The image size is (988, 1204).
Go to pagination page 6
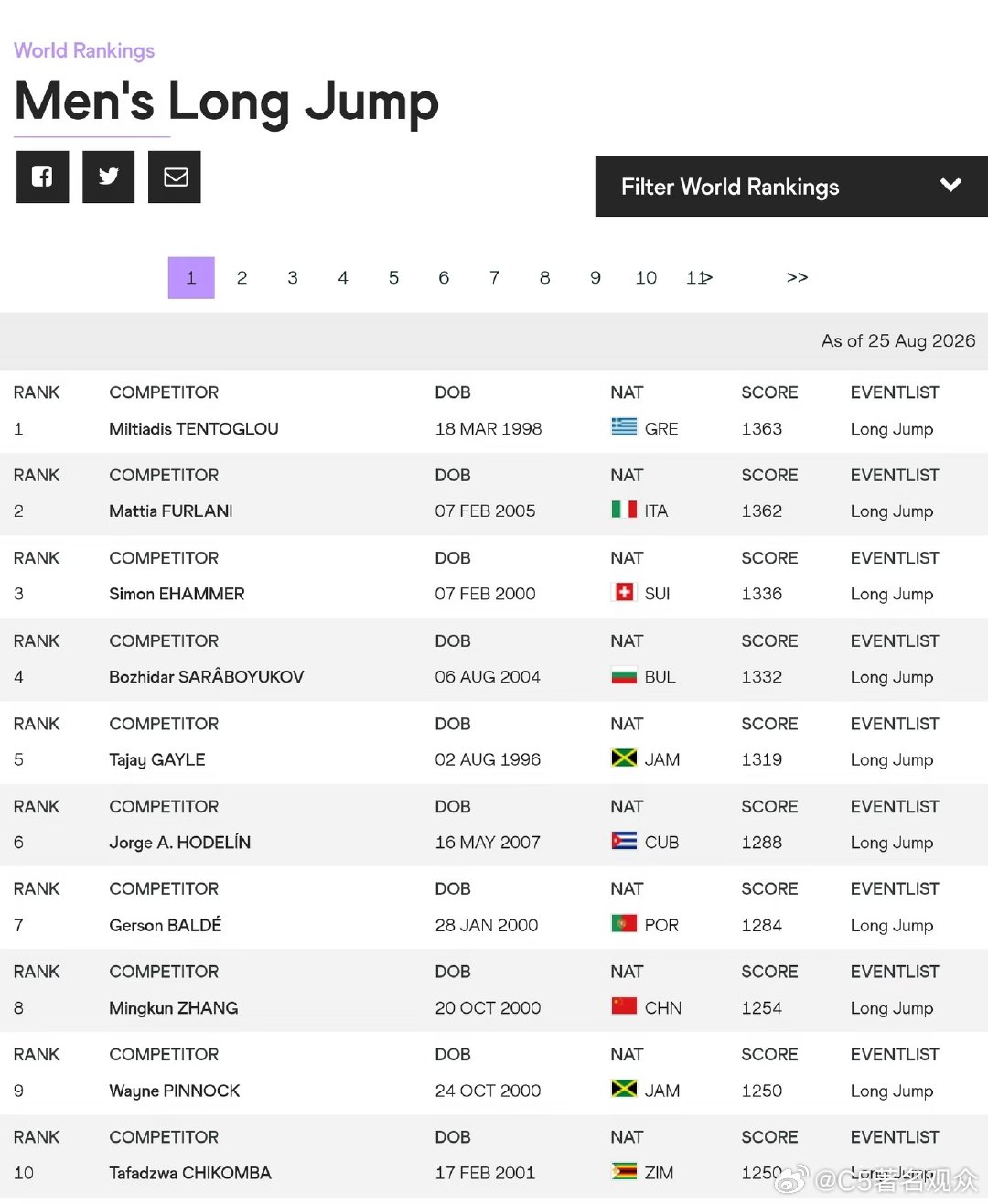pos(444,277)
